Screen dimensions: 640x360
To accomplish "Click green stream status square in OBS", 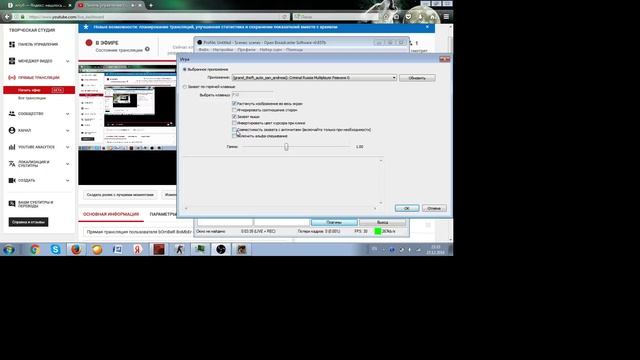I will (378, 231).
